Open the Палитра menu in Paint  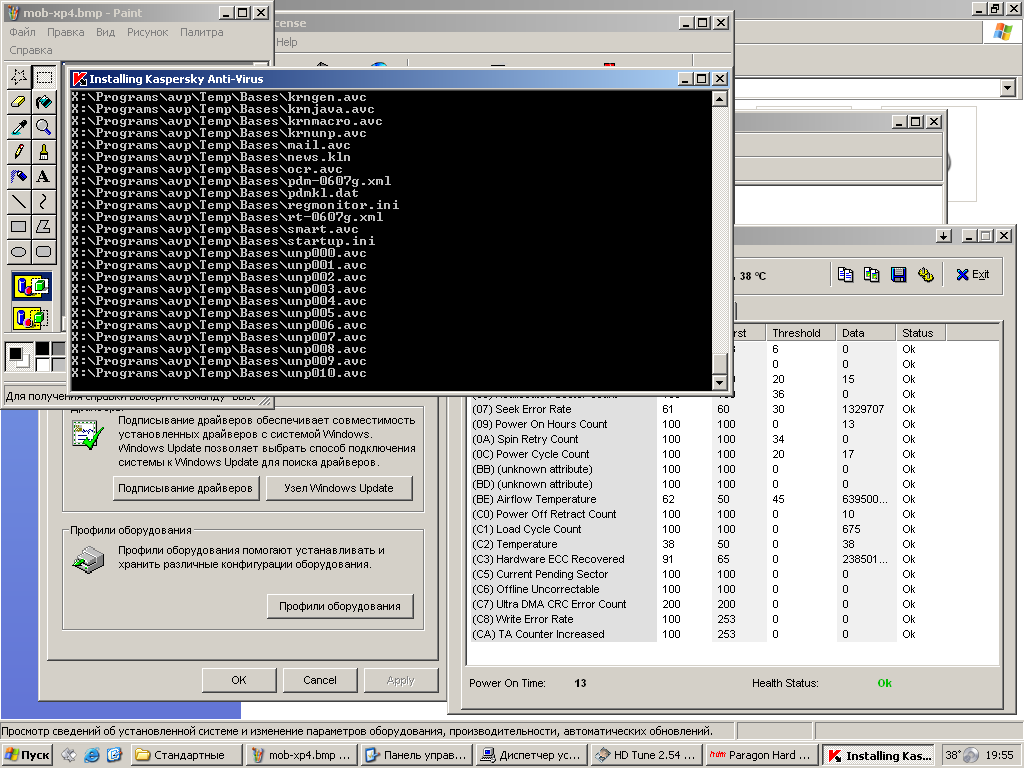pyautogui.click(x=202, y=32)
